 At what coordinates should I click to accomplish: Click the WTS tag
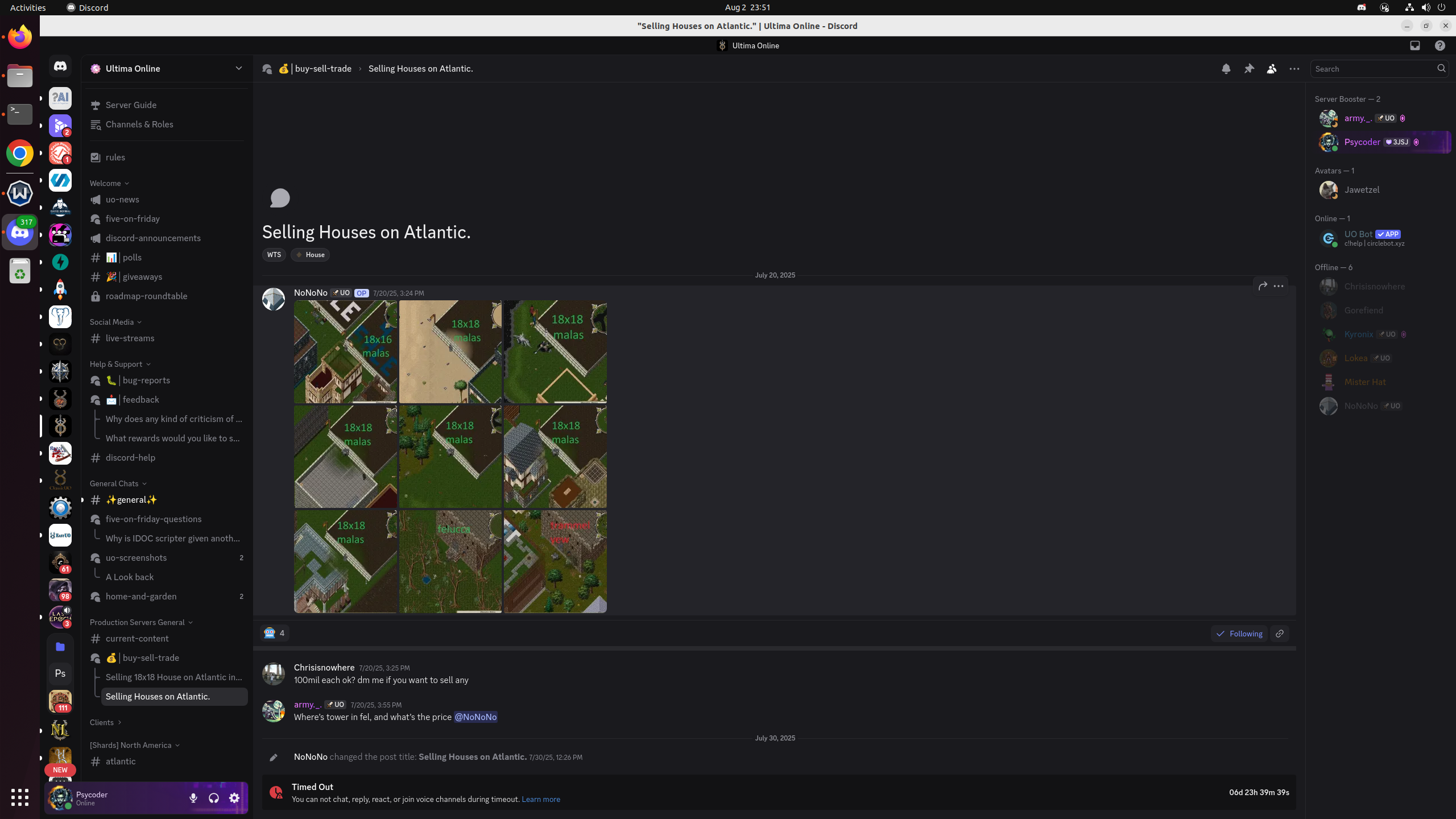click(x=274, y=254)
